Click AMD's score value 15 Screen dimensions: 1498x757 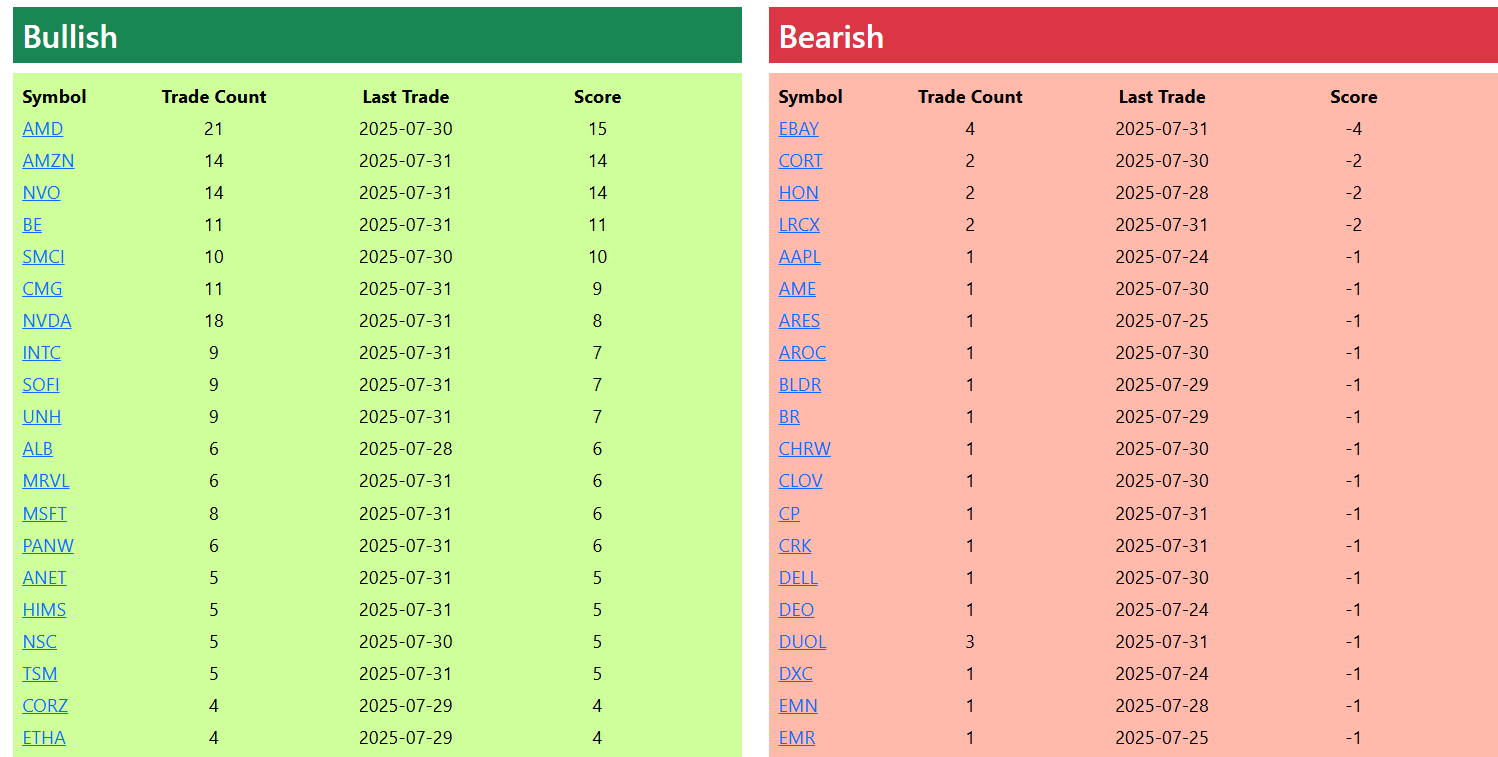click(x=597, y=129)
